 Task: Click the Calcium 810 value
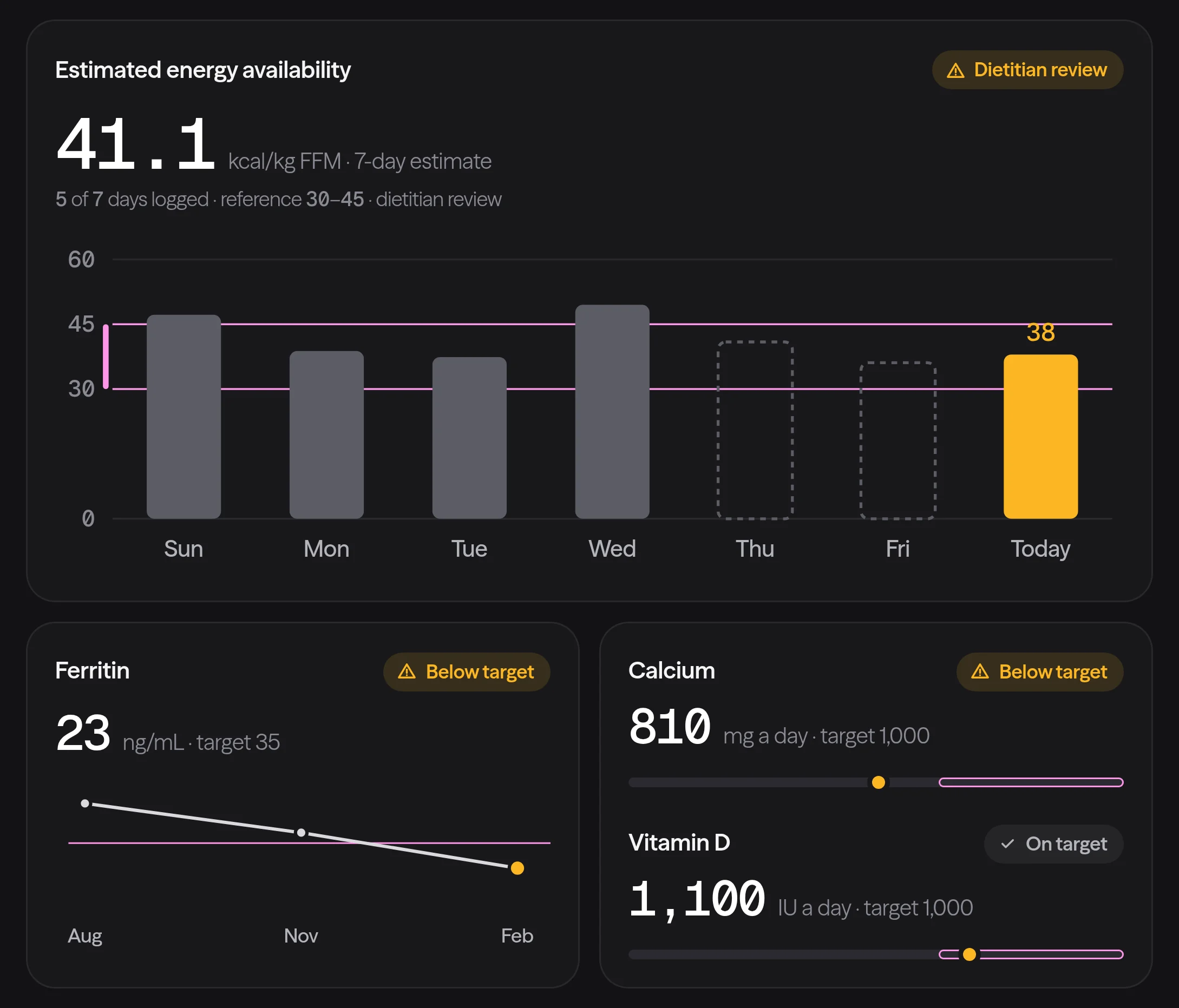pos(670,727)
